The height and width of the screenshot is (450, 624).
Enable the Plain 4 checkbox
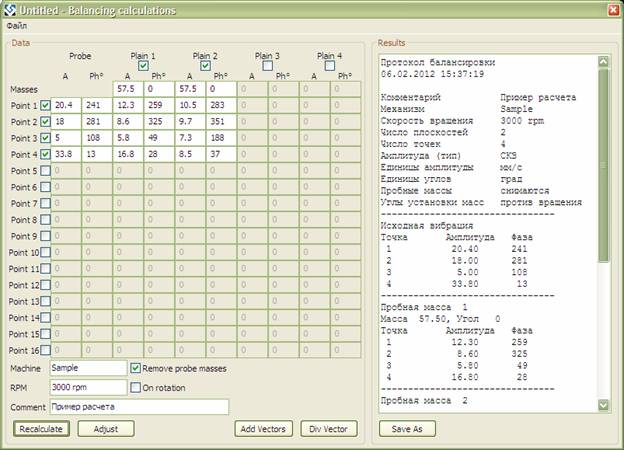coord(330,66)
